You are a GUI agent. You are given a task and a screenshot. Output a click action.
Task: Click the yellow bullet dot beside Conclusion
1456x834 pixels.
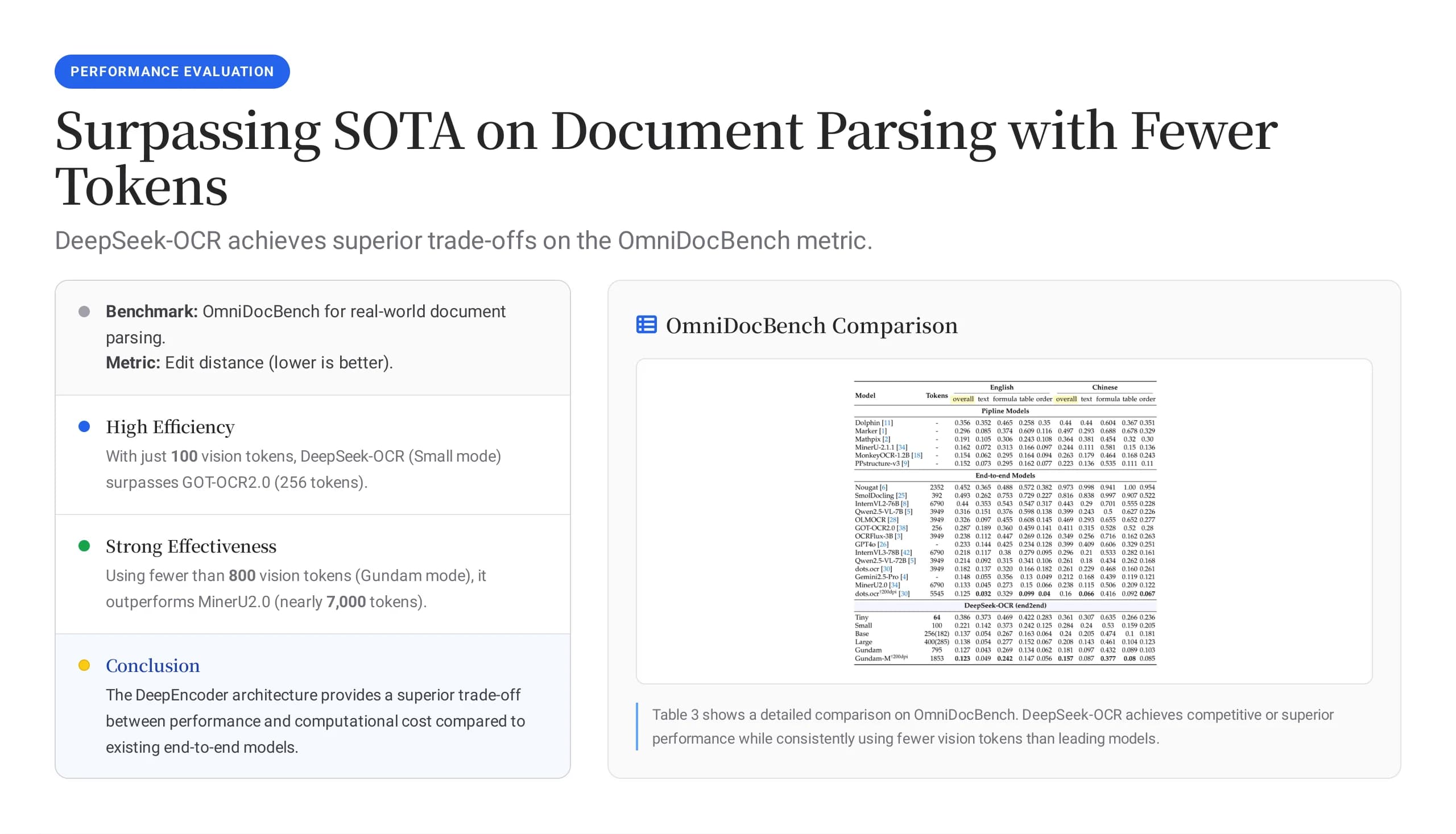(84, 665)
